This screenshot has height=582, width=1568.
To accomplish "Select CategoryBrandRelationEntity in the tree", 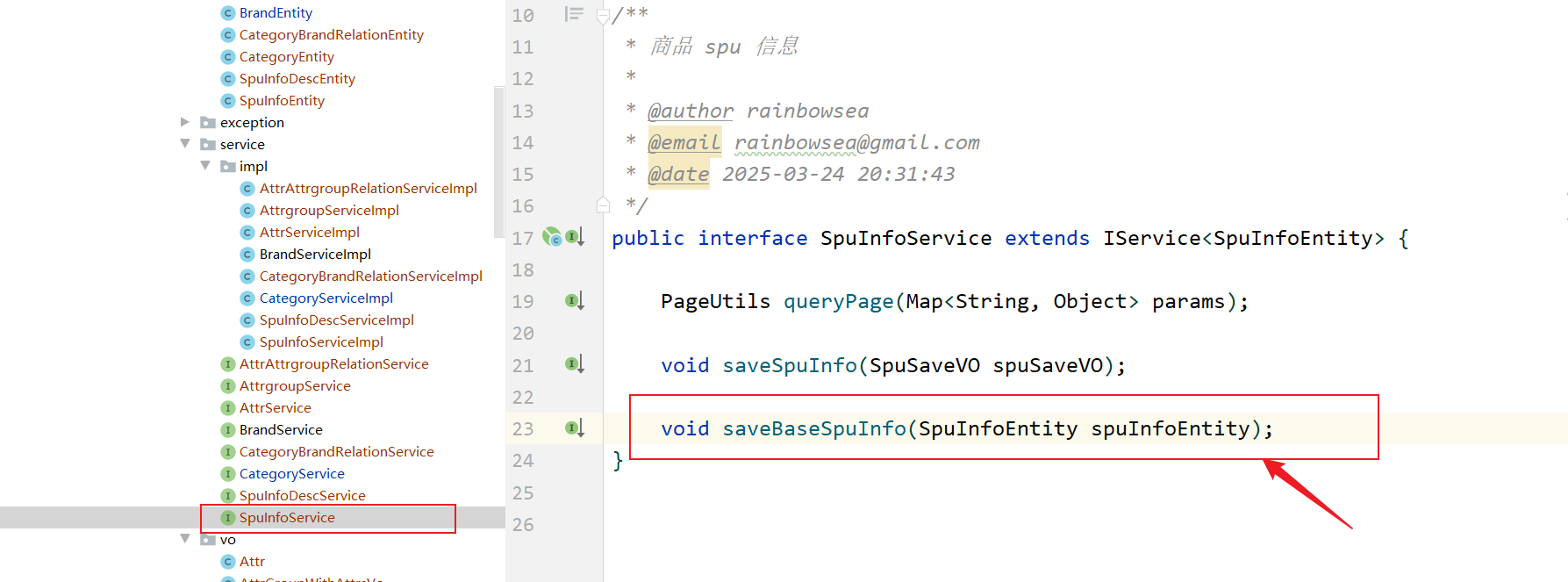I will (x=332, y=35).
